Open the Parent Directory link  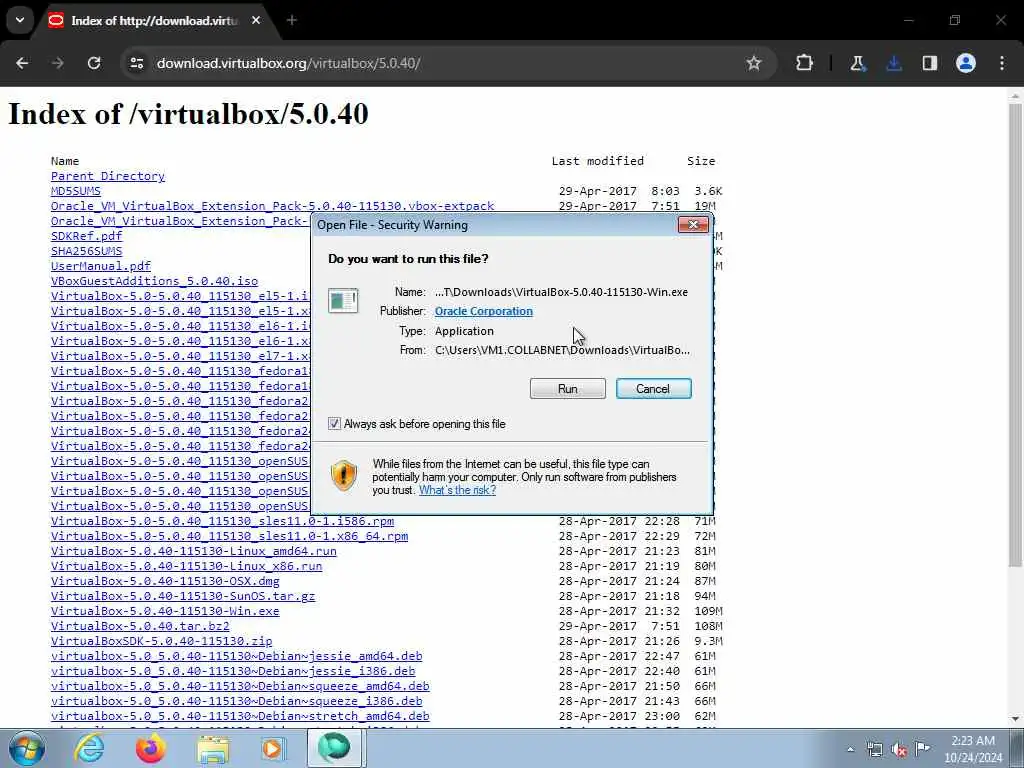(x=108, y=176)
